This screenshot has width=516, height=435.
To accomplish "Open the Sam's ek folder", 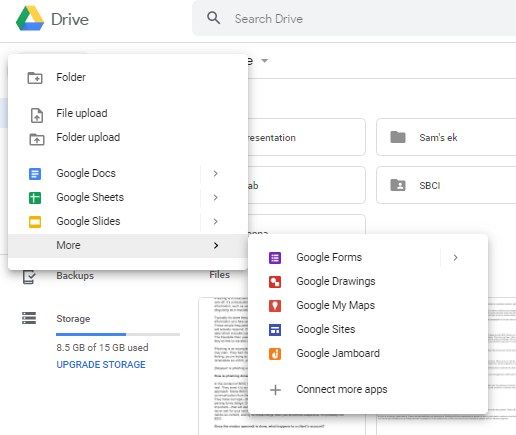I will pos(446,137).
